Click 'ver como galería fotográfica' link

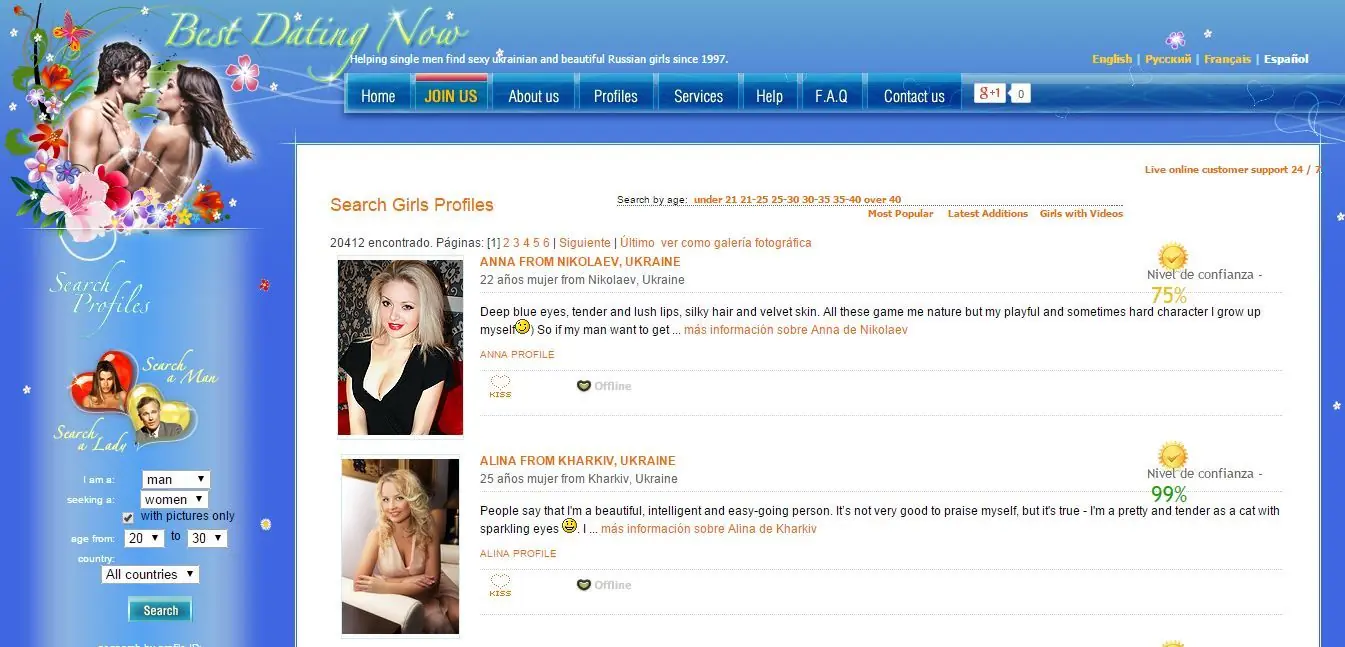click(x=736, y=243)
